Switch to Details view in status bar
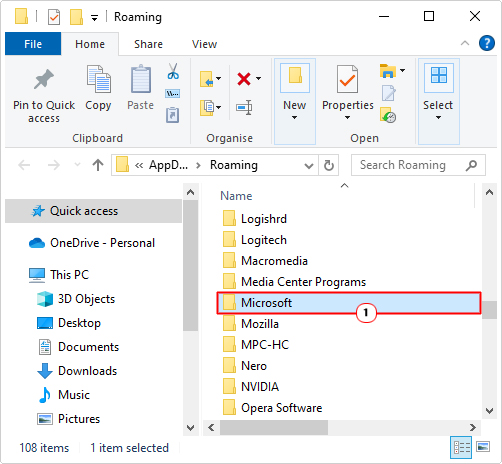Viewport: 502px width, 464px height. [462, 447]
